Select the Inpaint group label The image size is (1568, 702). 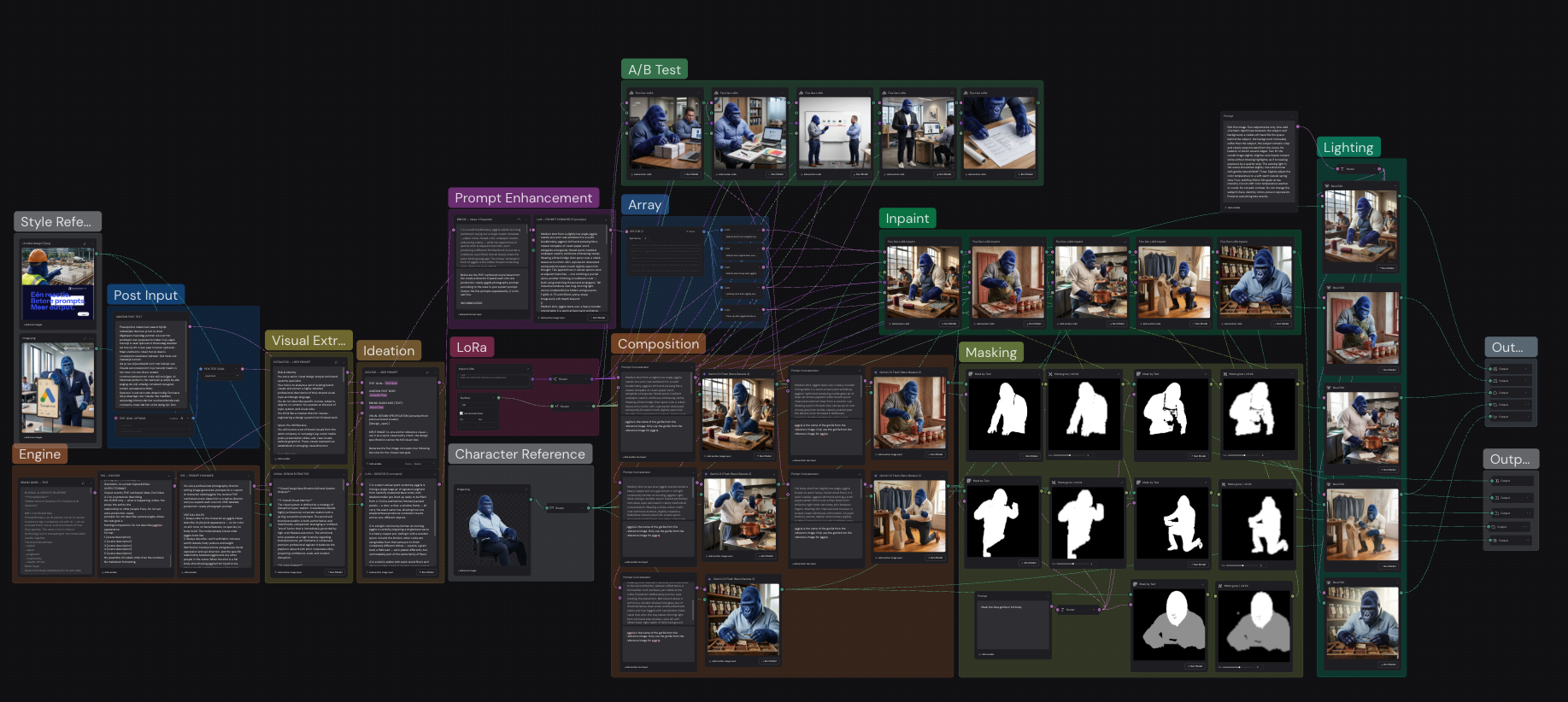[907, 218]
